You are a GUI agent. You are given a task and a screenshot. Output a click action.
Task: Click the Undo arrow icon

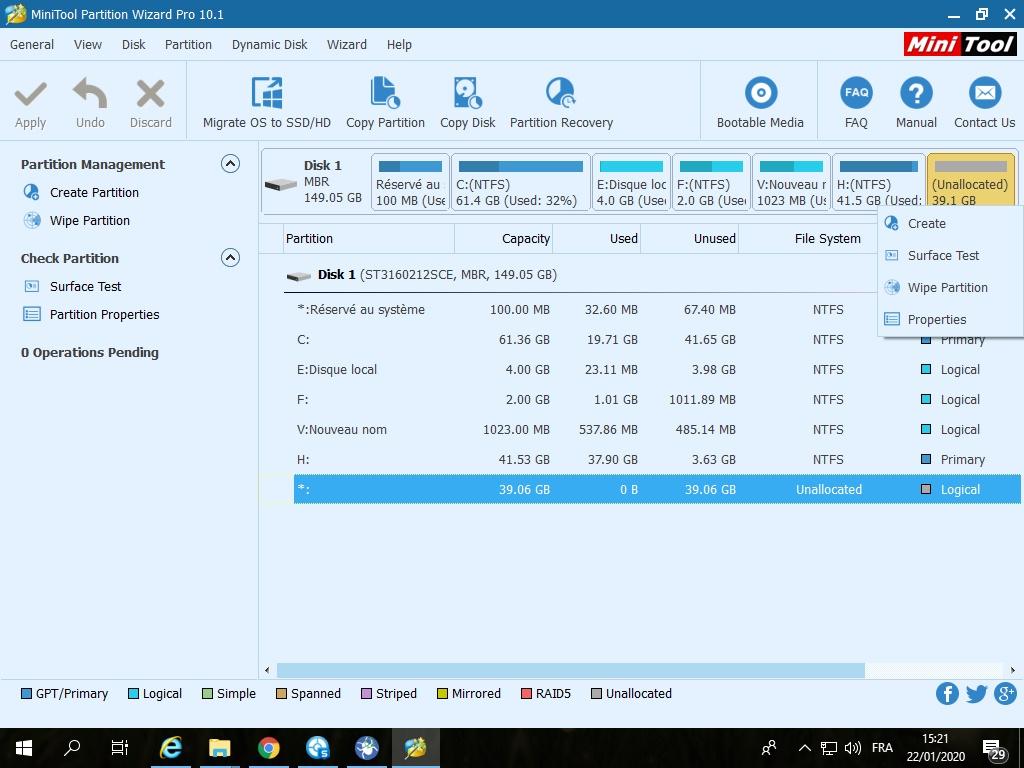coord(90,93)
